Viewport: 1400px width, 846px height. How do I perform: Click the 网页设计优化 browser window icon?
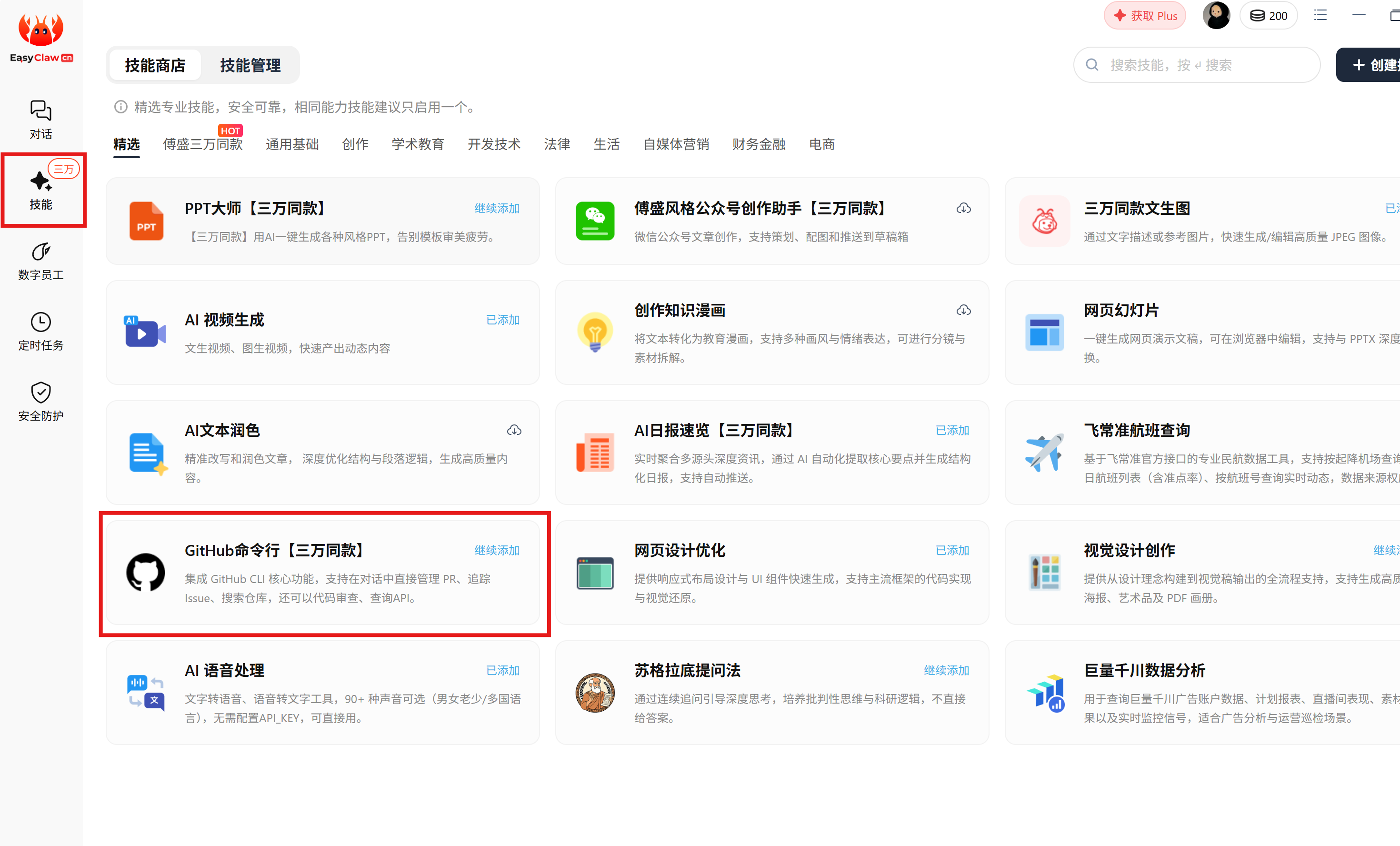[595, 573]
